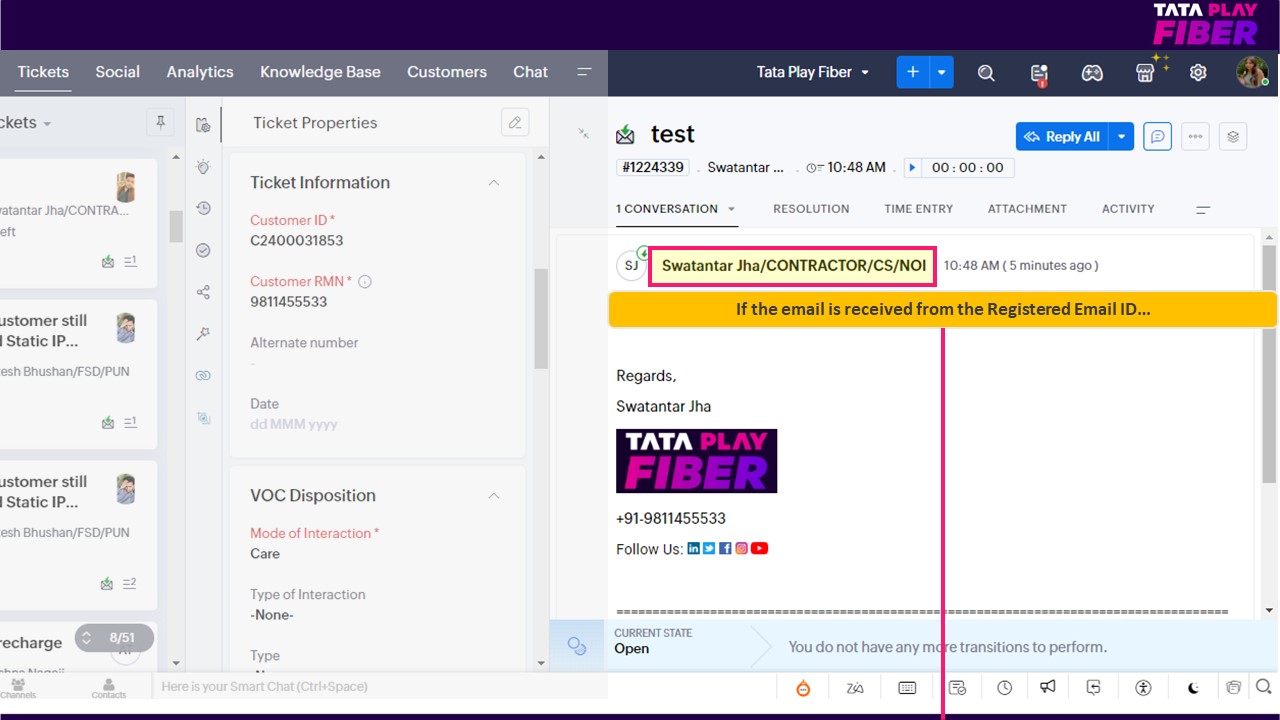The image size is (1280, 720).
Task: Click the Customer ID value C2400031853
Action: click(297, 240)
